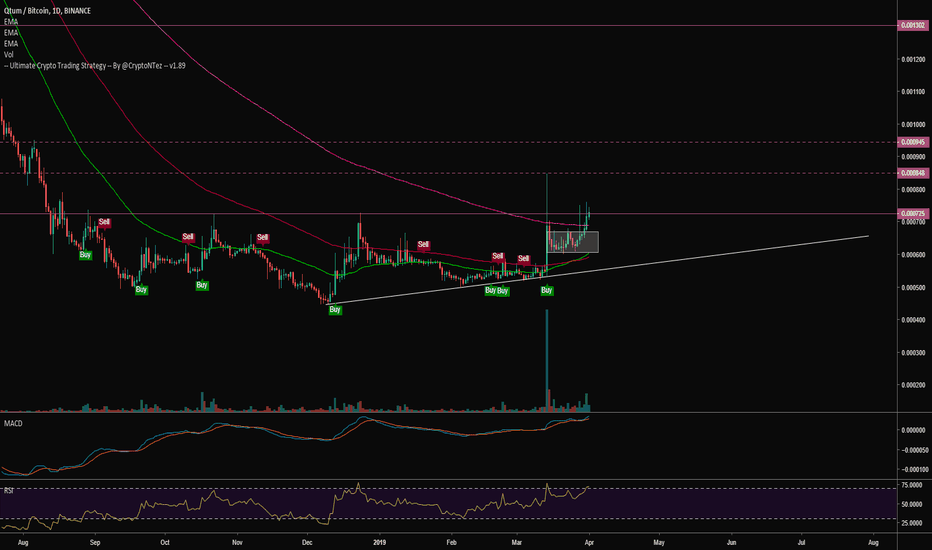This screenshot has height=550, width=932.
Task: Click the Buy marker in late October
Action: [x=202, y=285]
